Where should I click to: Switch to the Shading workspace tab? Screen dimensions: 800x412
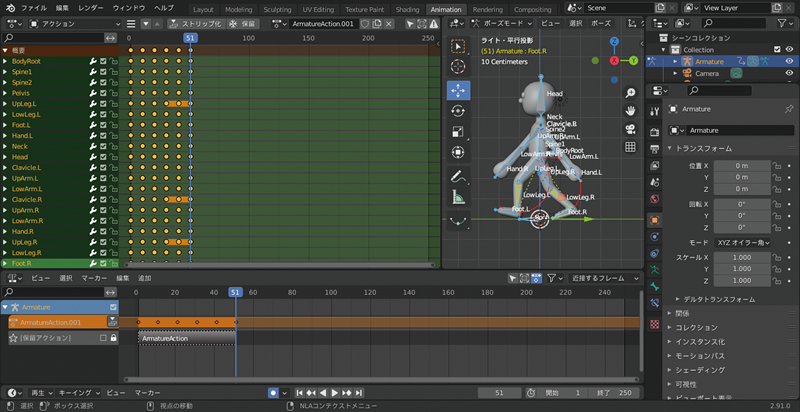407,10
